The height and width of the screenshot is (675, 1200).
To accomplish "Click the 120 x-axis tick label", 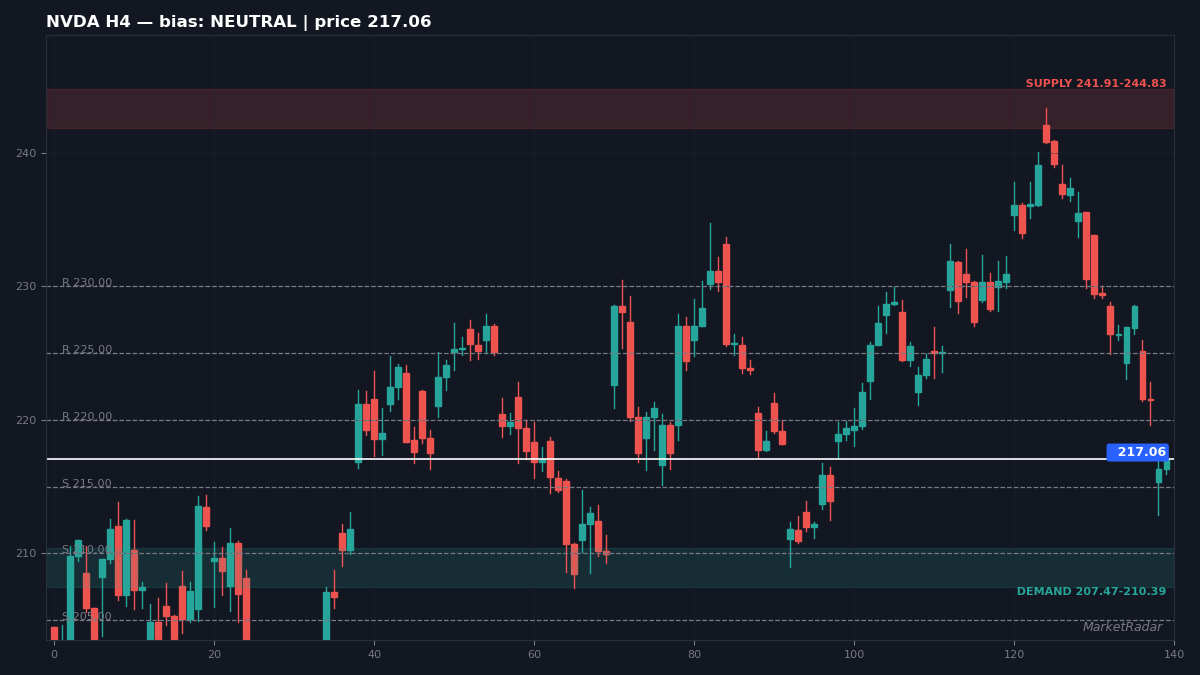I will click(x=1014, y=654).
